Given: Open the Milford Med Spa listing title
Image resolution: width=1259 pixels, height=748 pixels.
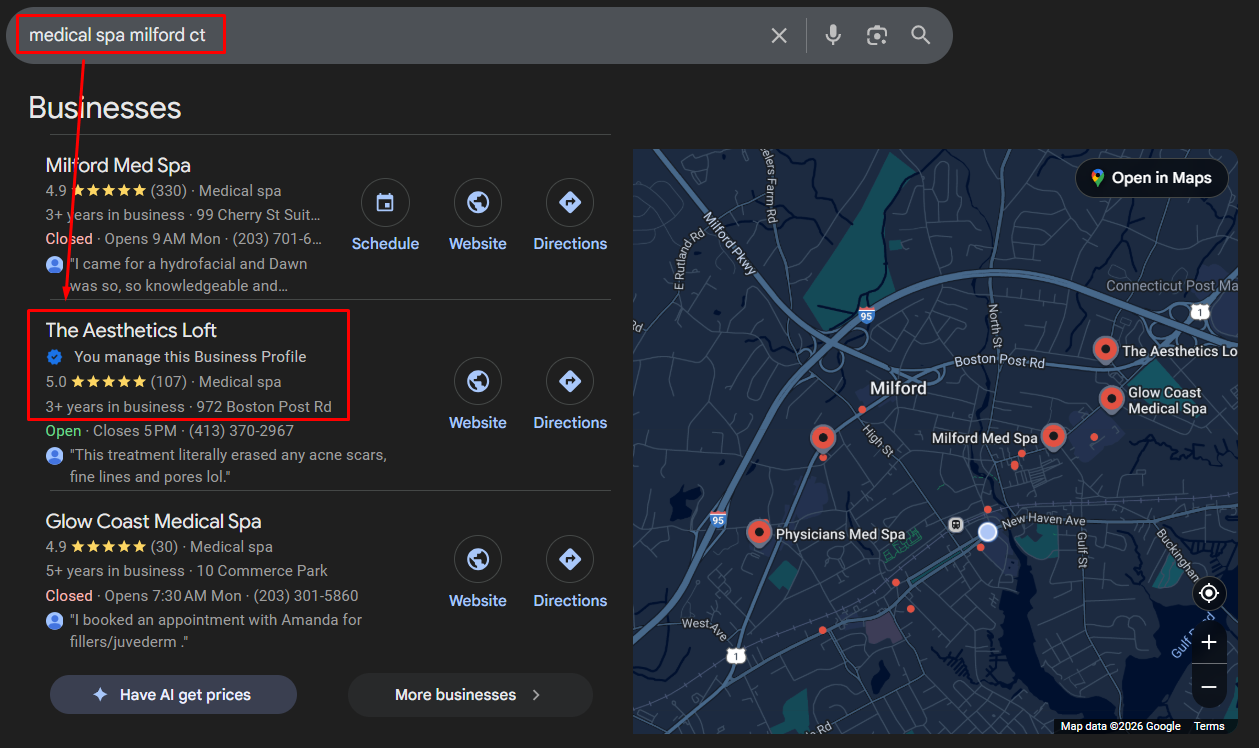Looking at the screenshot, I should coord(118,165).
